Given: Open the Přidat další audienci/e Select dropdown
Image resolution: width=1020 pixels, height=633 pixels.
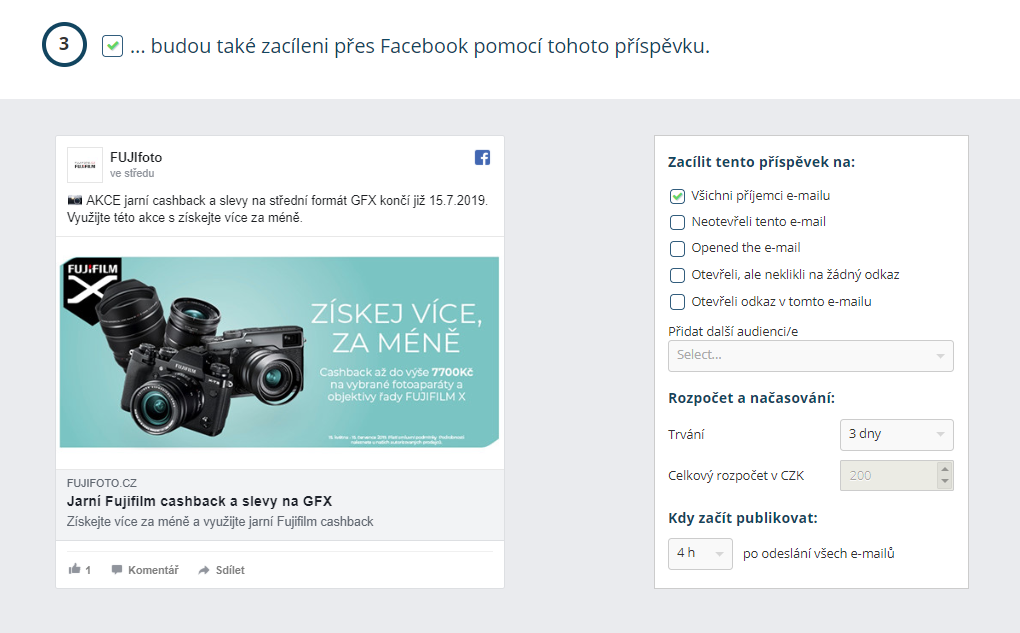Looking at the screenshot, I should (810, 356).
